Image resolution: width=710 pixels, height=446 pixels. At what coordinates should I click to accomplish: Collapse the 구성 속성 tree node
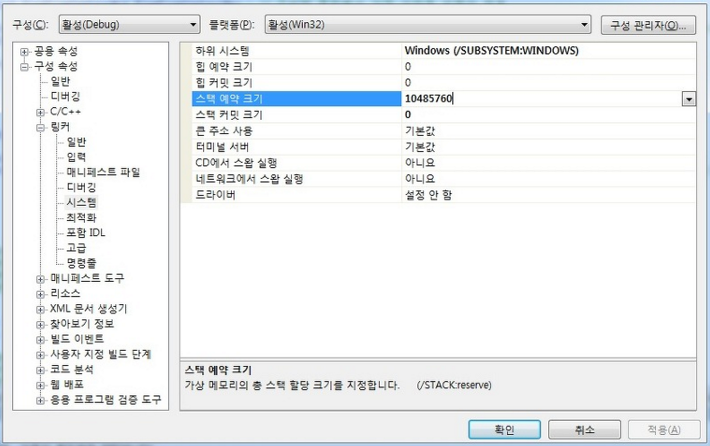click(x=24, y=67)
